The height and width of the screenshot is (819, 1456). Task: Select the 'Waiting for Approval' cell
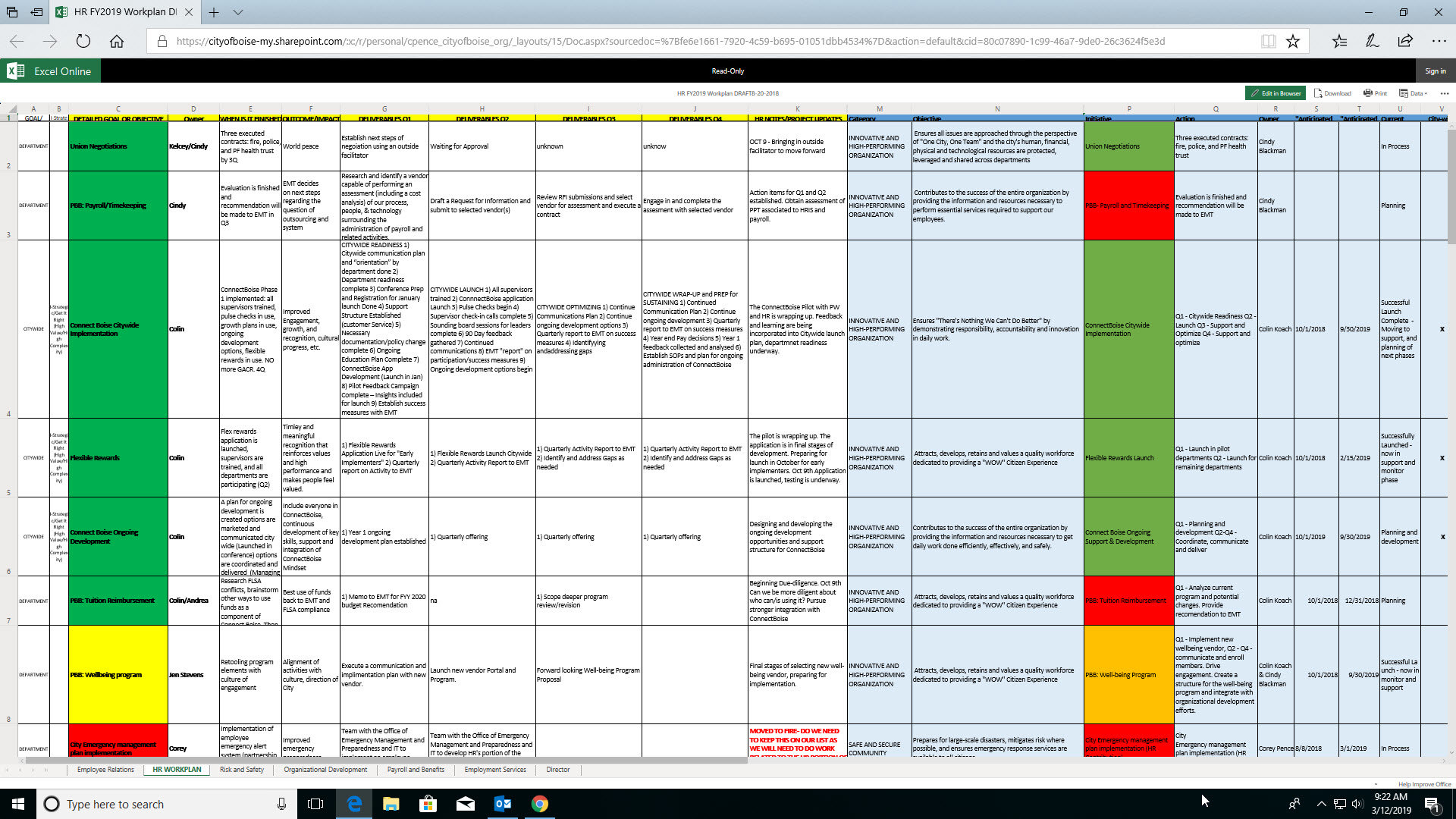coord(482,146)
